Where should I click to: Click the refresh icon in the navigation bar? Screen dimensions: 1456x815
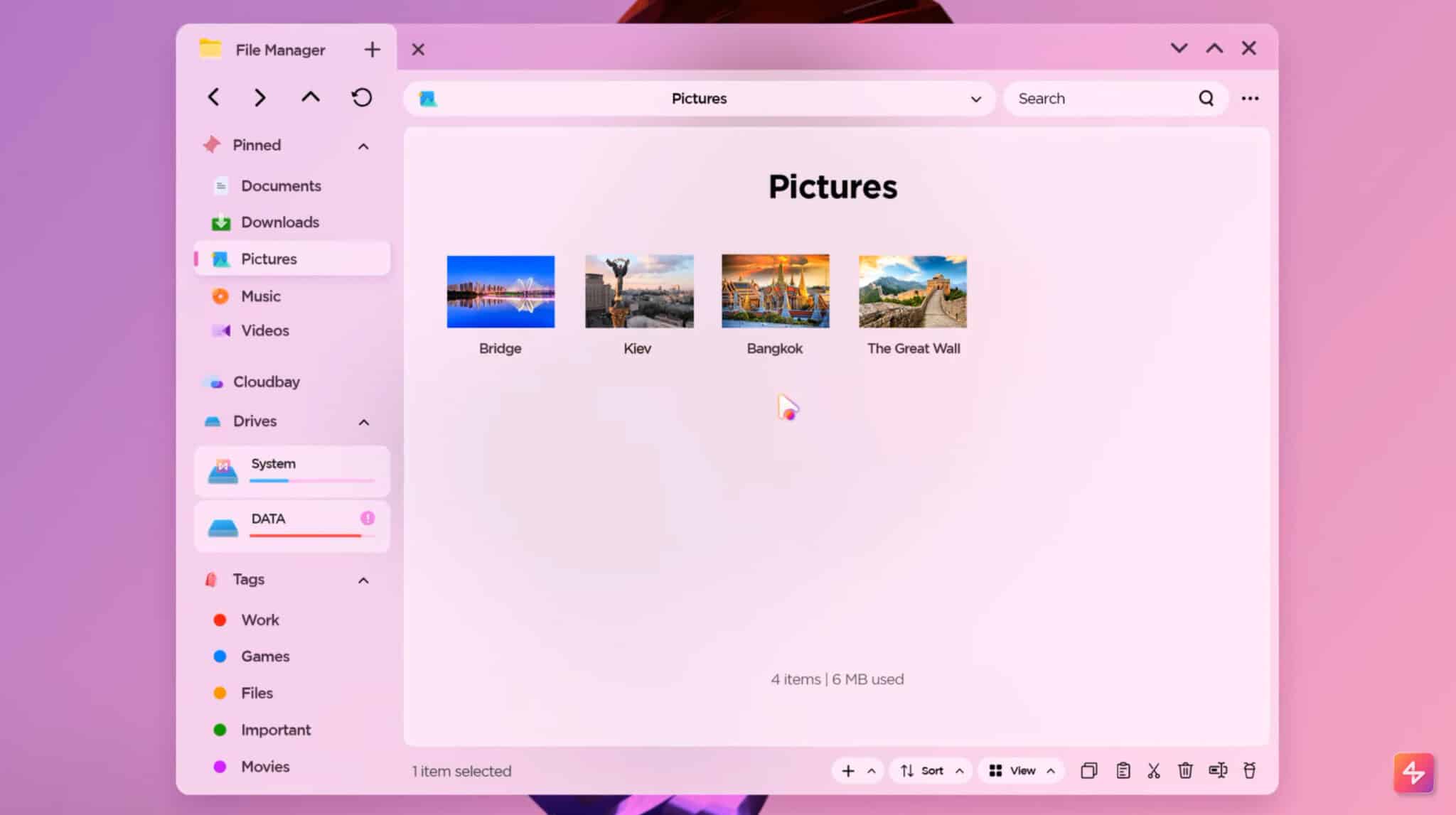362,97
